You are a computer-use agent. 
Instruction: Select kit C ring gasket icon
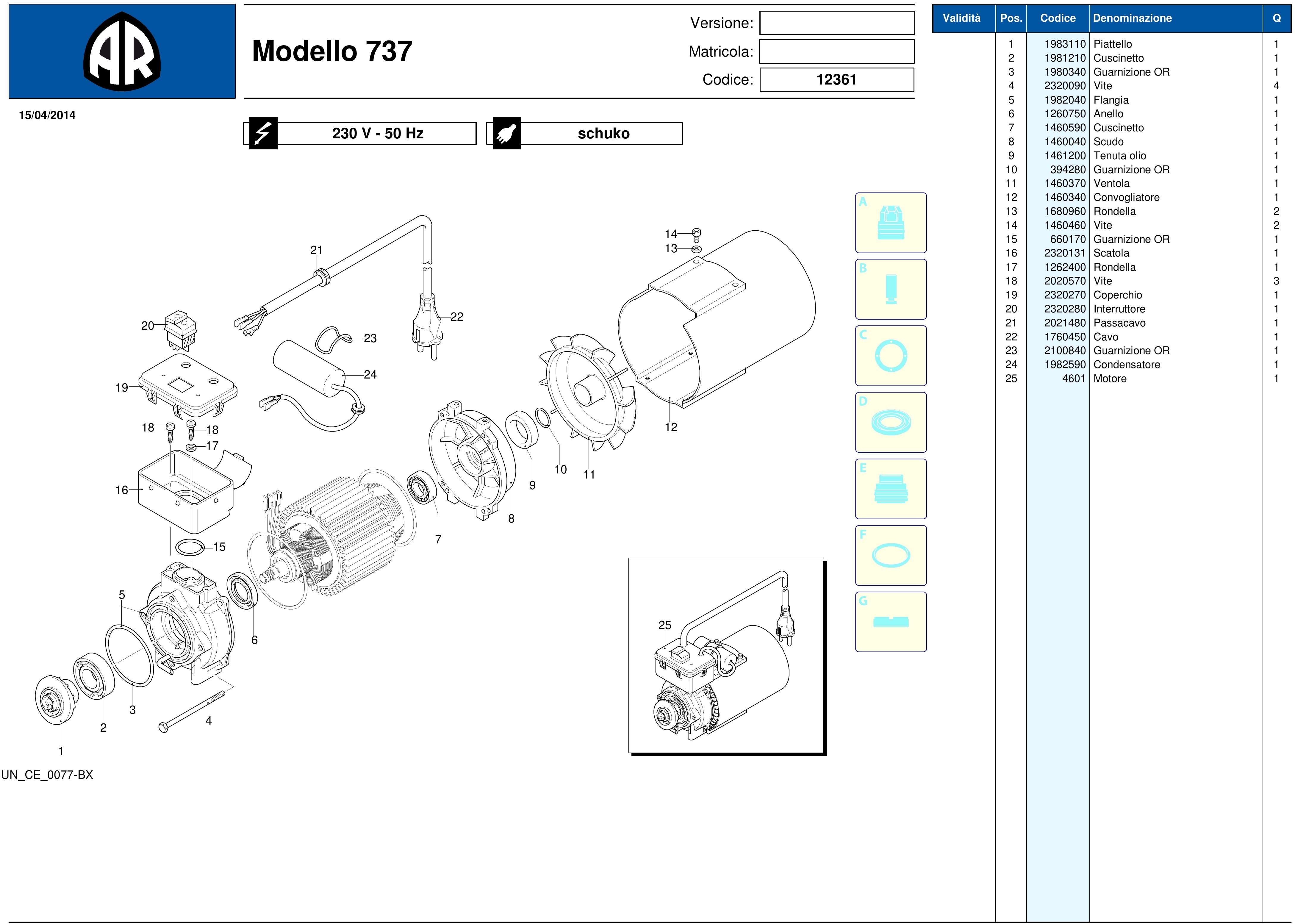(x=890, y=356)
